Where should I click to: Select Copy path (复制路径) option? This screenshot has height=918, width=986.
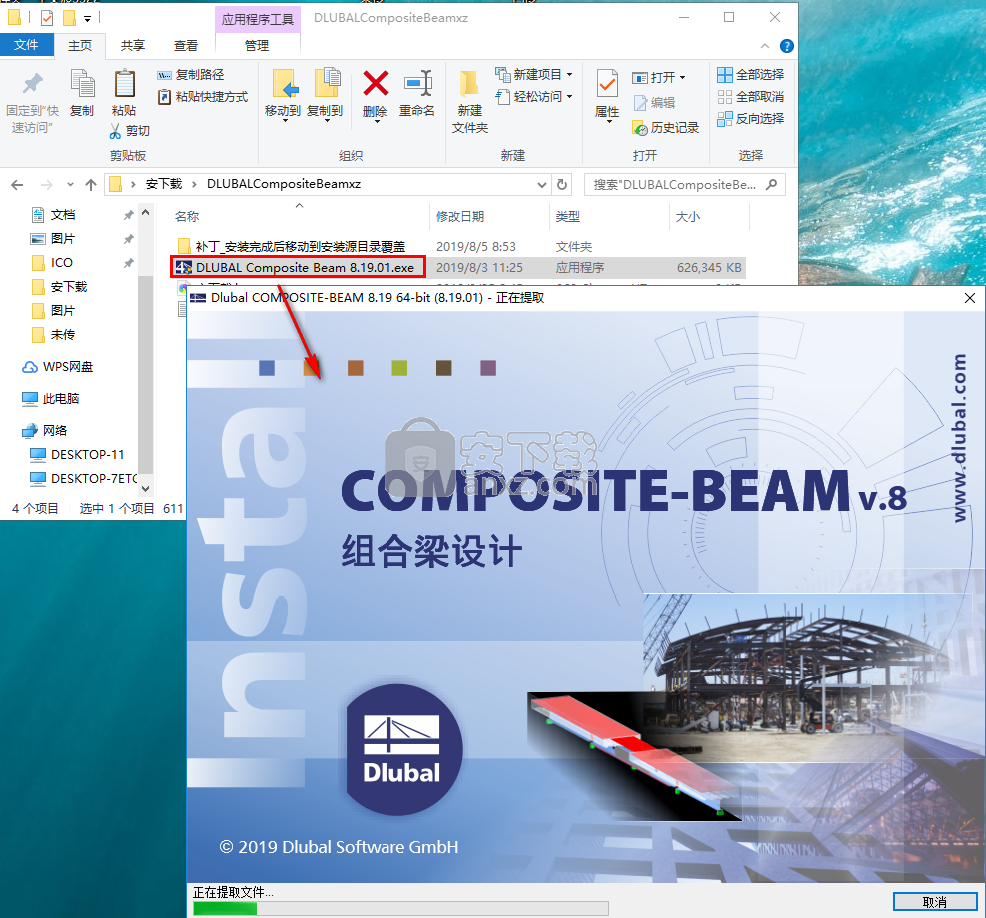point(191,75)
